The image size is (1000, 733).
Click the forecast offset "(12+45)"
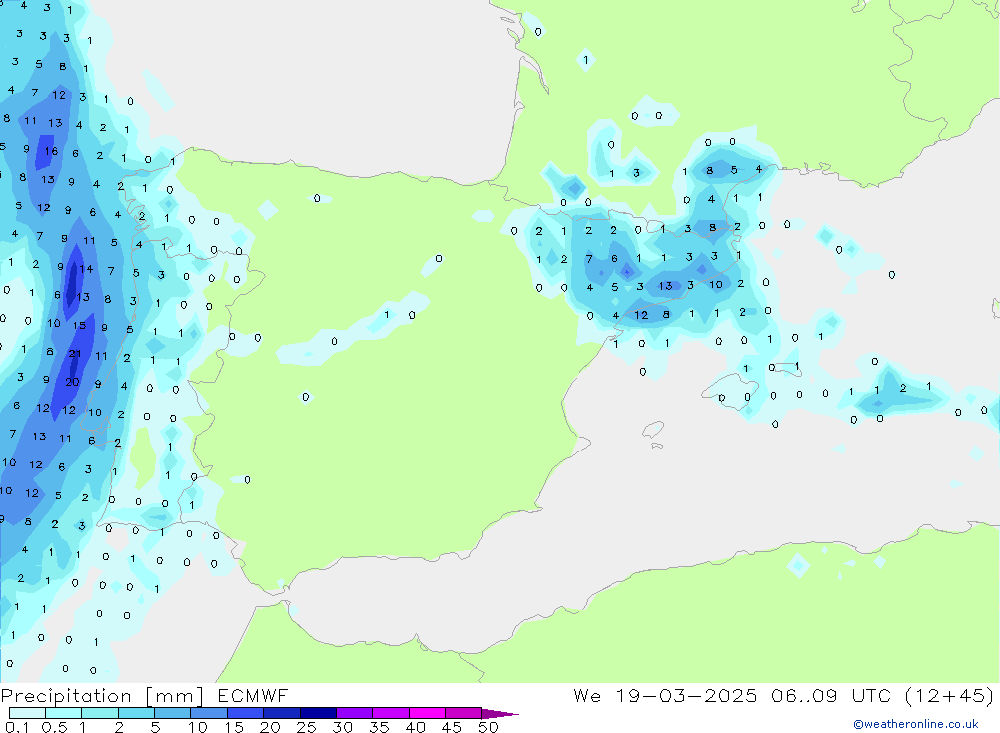pyautogui.click(x=950, y=695)
